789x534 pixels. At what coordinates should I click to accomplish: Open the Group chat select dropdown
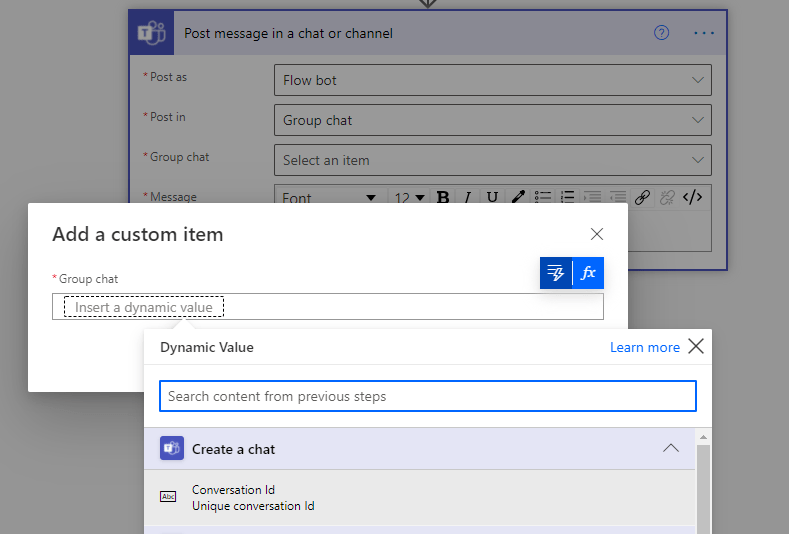(492, 160)
